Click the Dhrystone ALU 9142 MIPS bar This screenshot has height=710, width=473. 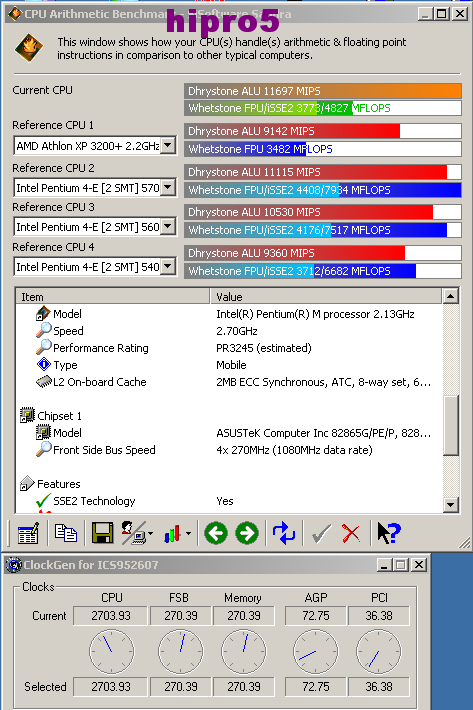[x=323, y=131]
